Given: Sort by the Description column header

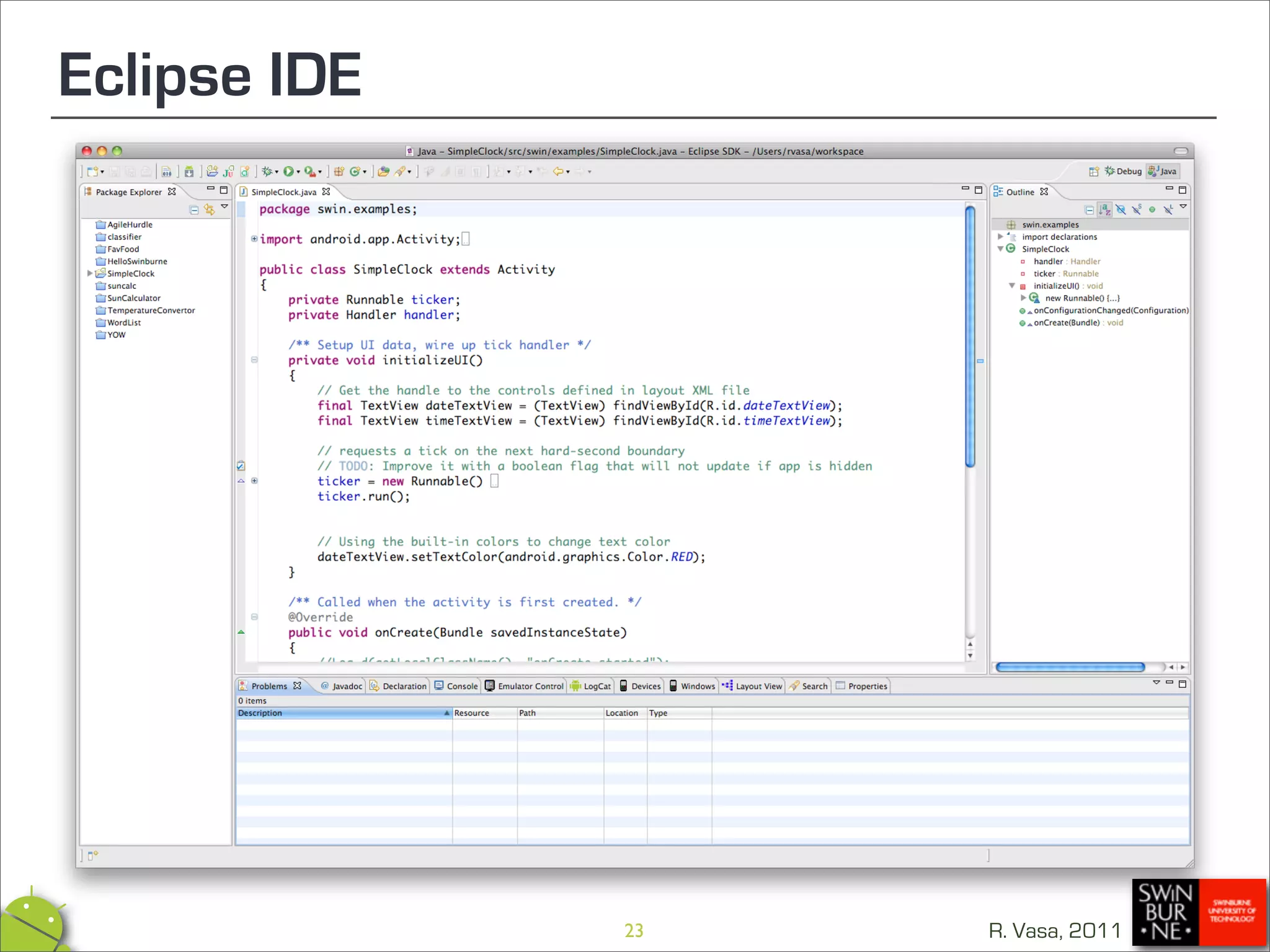Looking at the screenshot, I should coord(344,713).
